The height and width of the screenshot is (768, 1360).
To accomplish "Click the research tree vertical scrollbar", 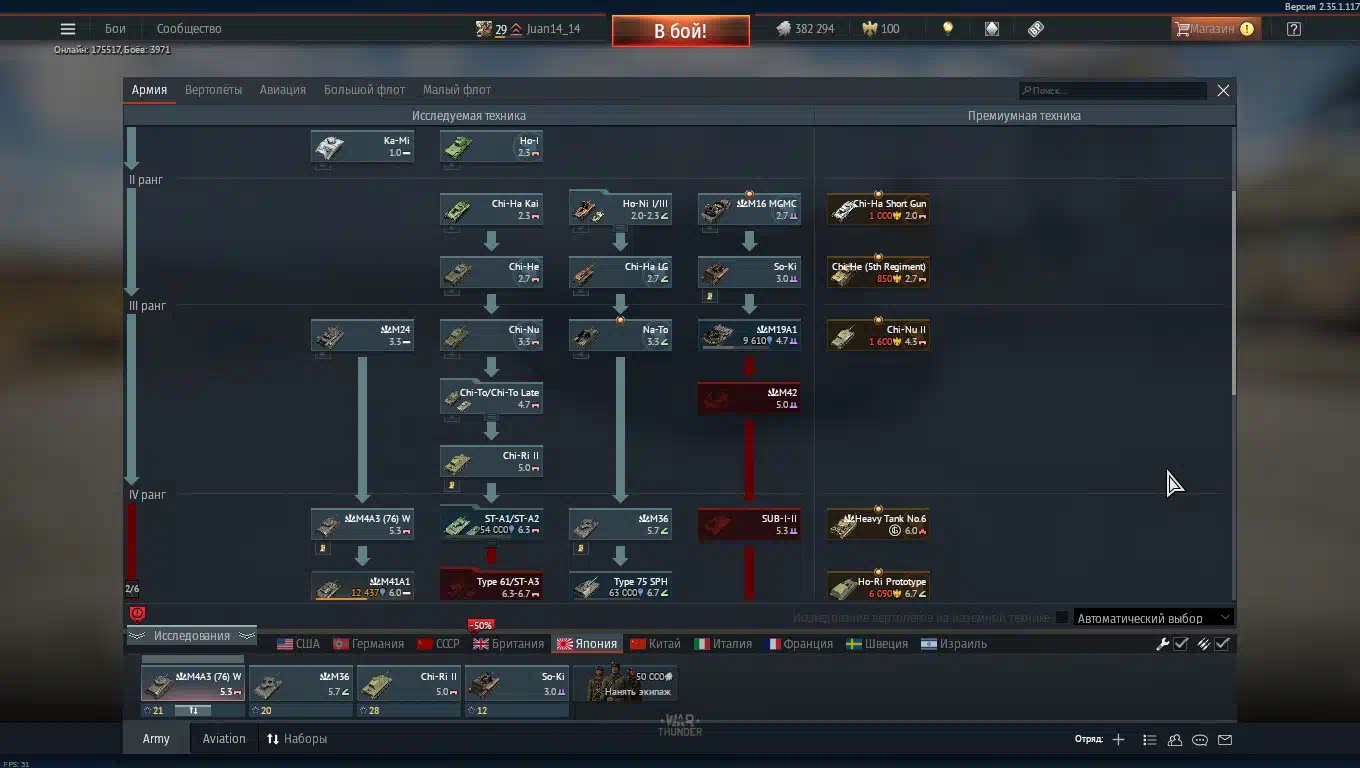I will [1233, 292].
